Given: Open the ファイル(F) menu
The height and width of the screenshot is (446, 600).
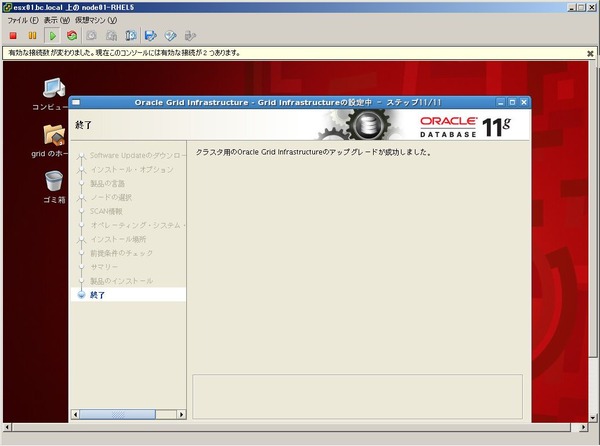Looking at the screenshot, I should tap(23, 20).
